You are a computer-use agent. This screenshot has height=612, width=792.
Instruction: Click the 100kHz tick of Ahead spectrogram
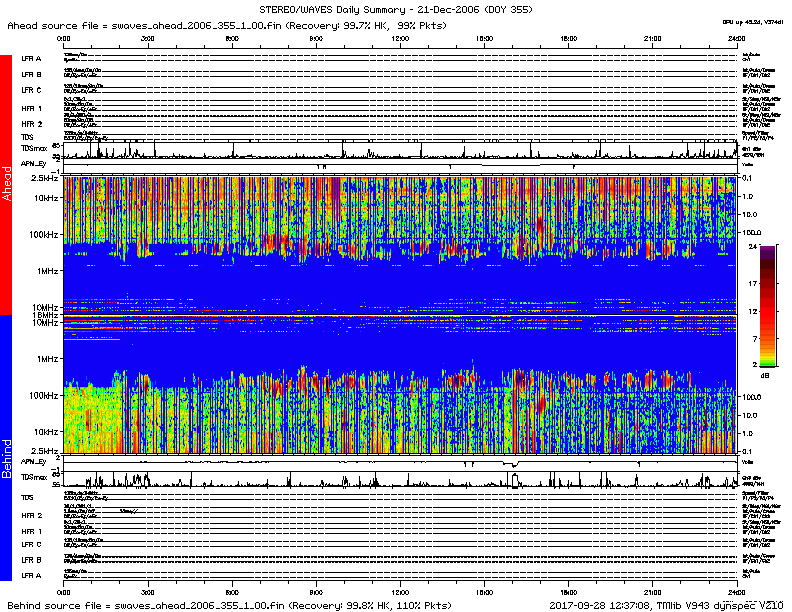point(44,234)
